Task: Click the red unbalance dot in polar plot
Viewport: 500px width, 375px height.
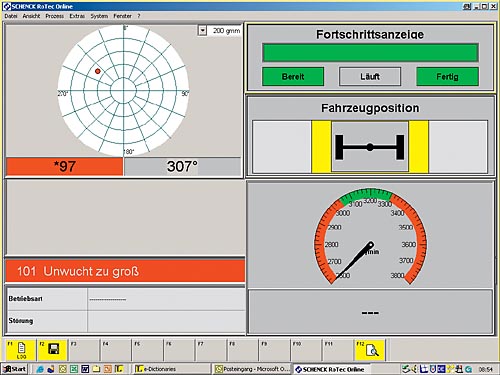Action: point(98,71)
